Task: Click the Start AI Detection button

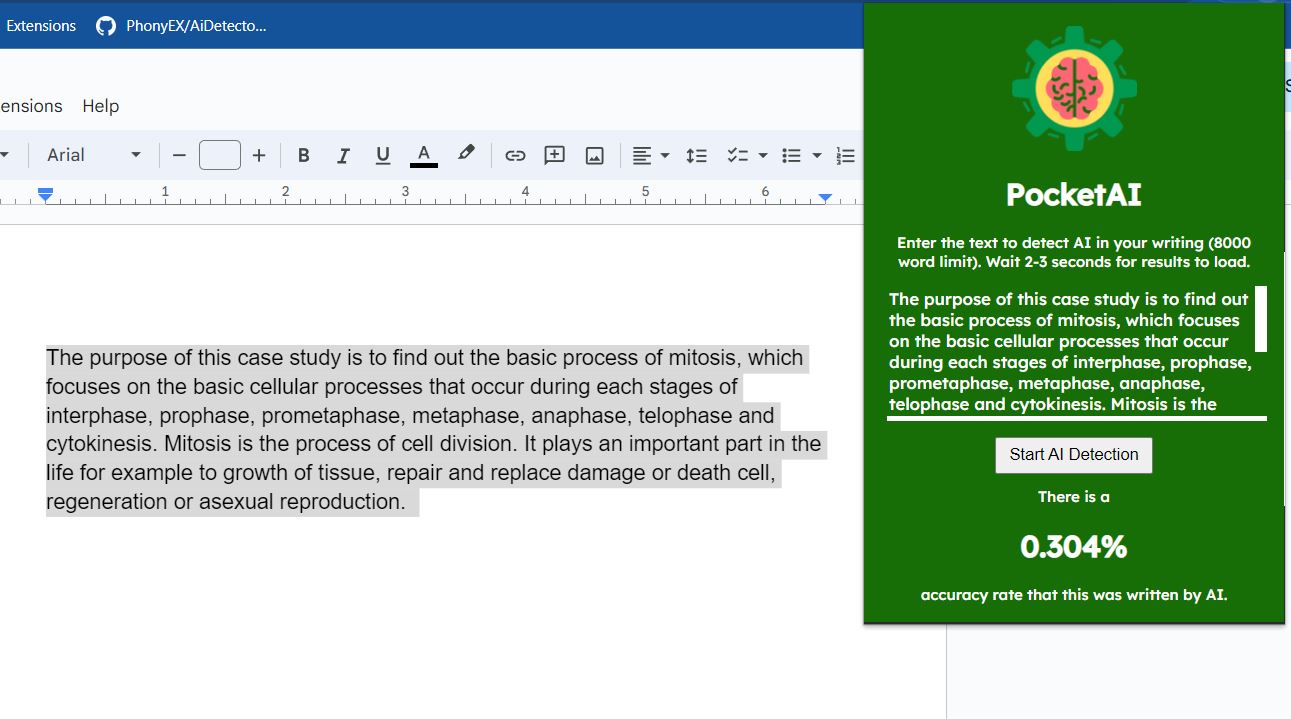Action: 1074,455
